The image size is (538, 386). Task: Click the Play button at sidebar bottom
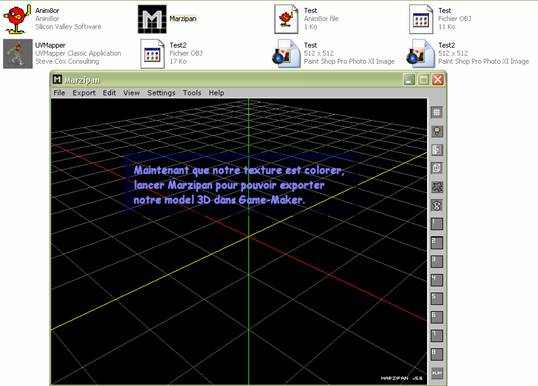tap(437, 373)
